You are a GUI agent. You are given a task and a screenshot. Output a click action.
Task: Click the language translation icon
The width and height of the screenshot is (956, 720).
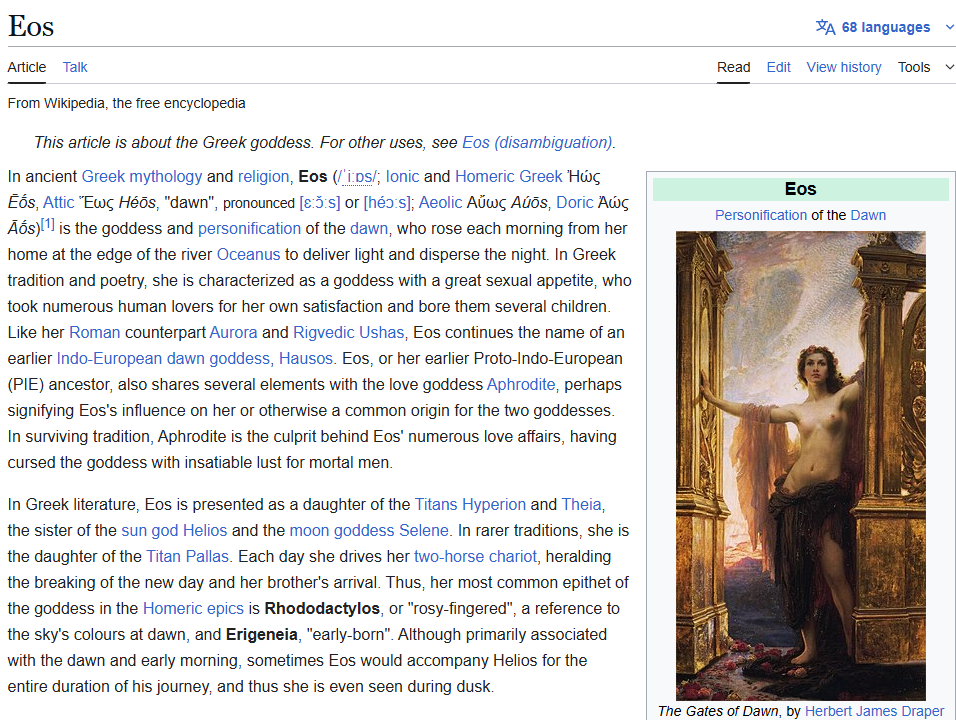coord(825,27)
